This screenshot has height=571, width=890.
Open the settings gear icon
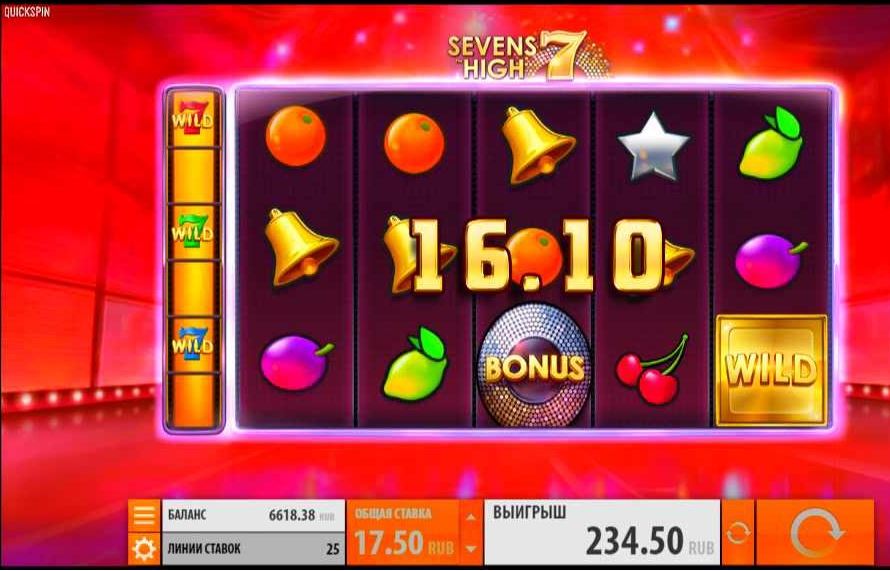144,549
